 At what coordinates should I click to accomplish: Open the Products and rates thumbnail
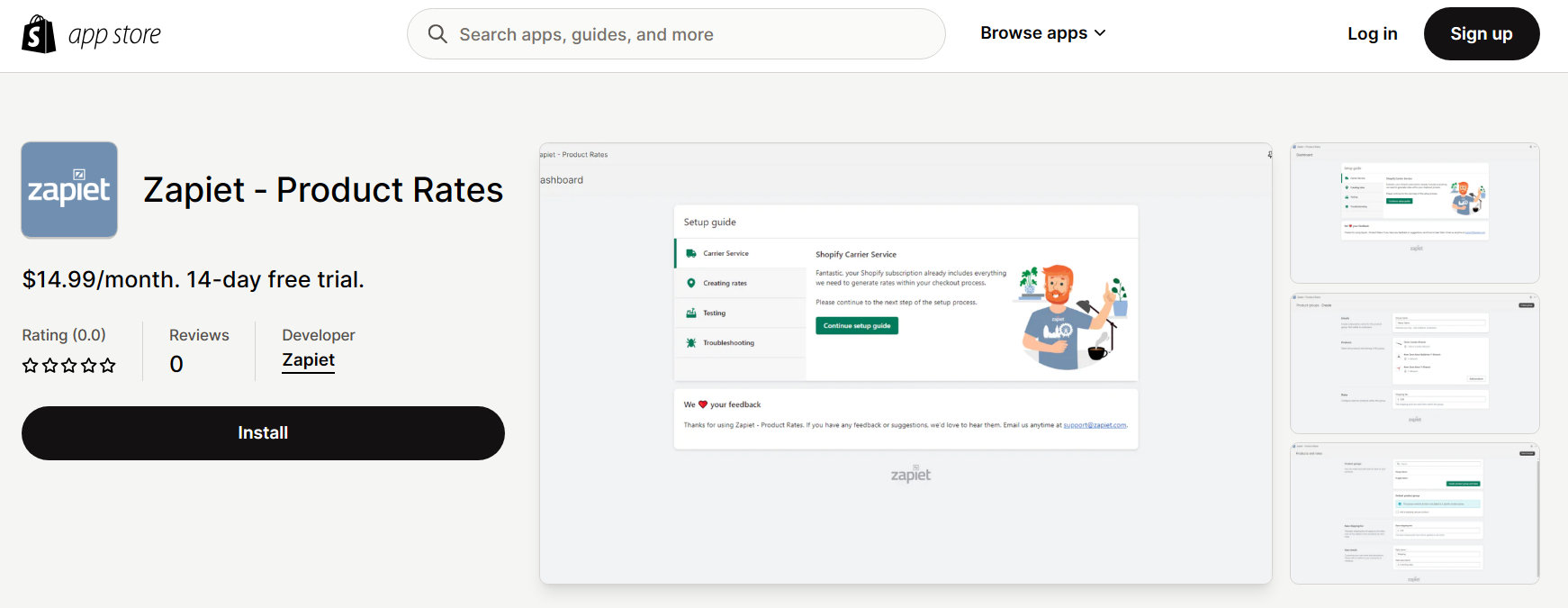point(1415,513)
